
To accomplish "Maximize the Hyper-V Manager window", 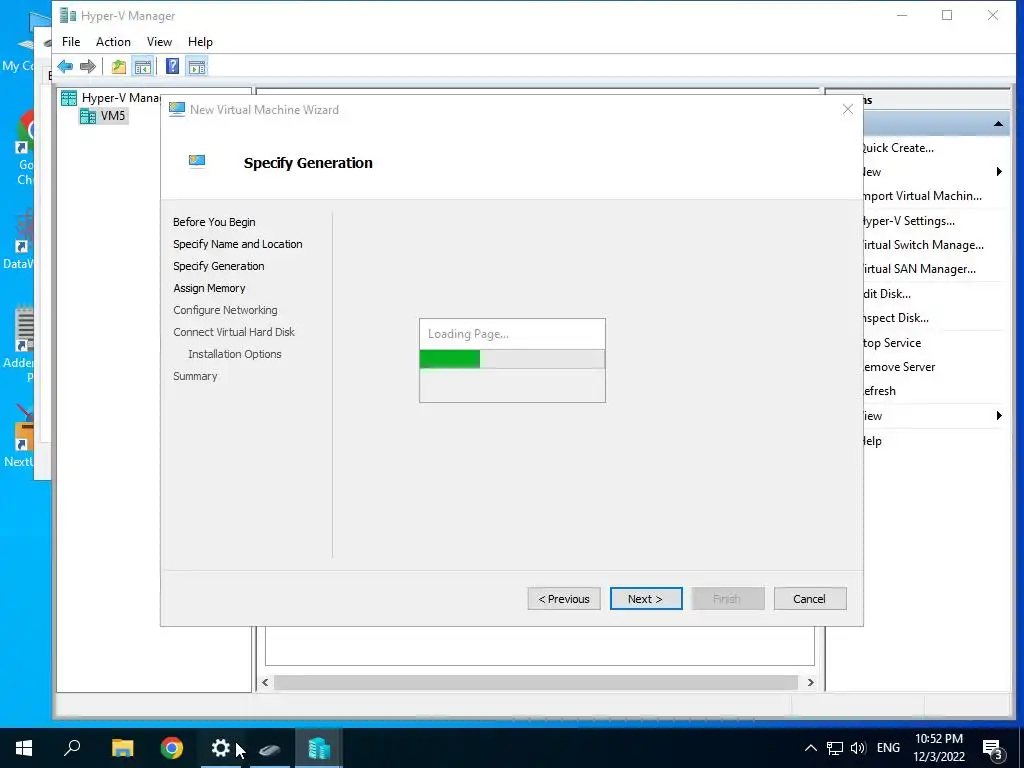I will (x=947, y=16).
